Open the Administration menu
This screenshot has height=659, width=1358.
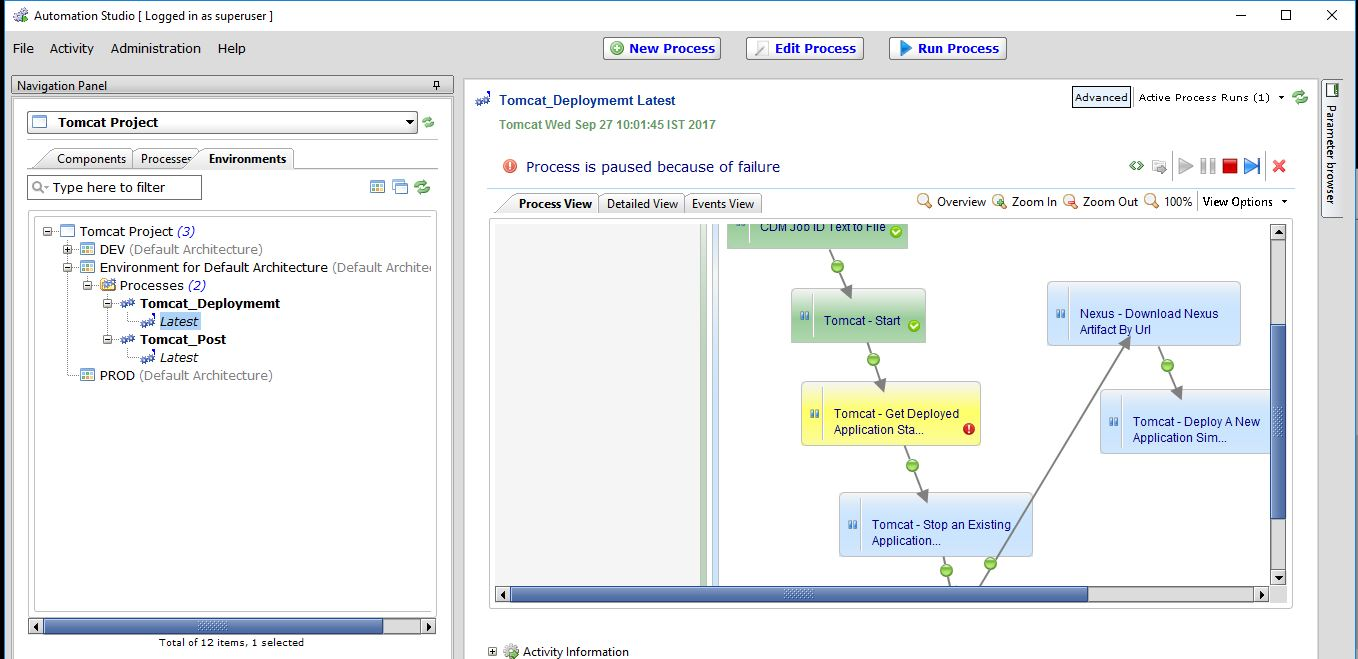click(x=156, y=48)
